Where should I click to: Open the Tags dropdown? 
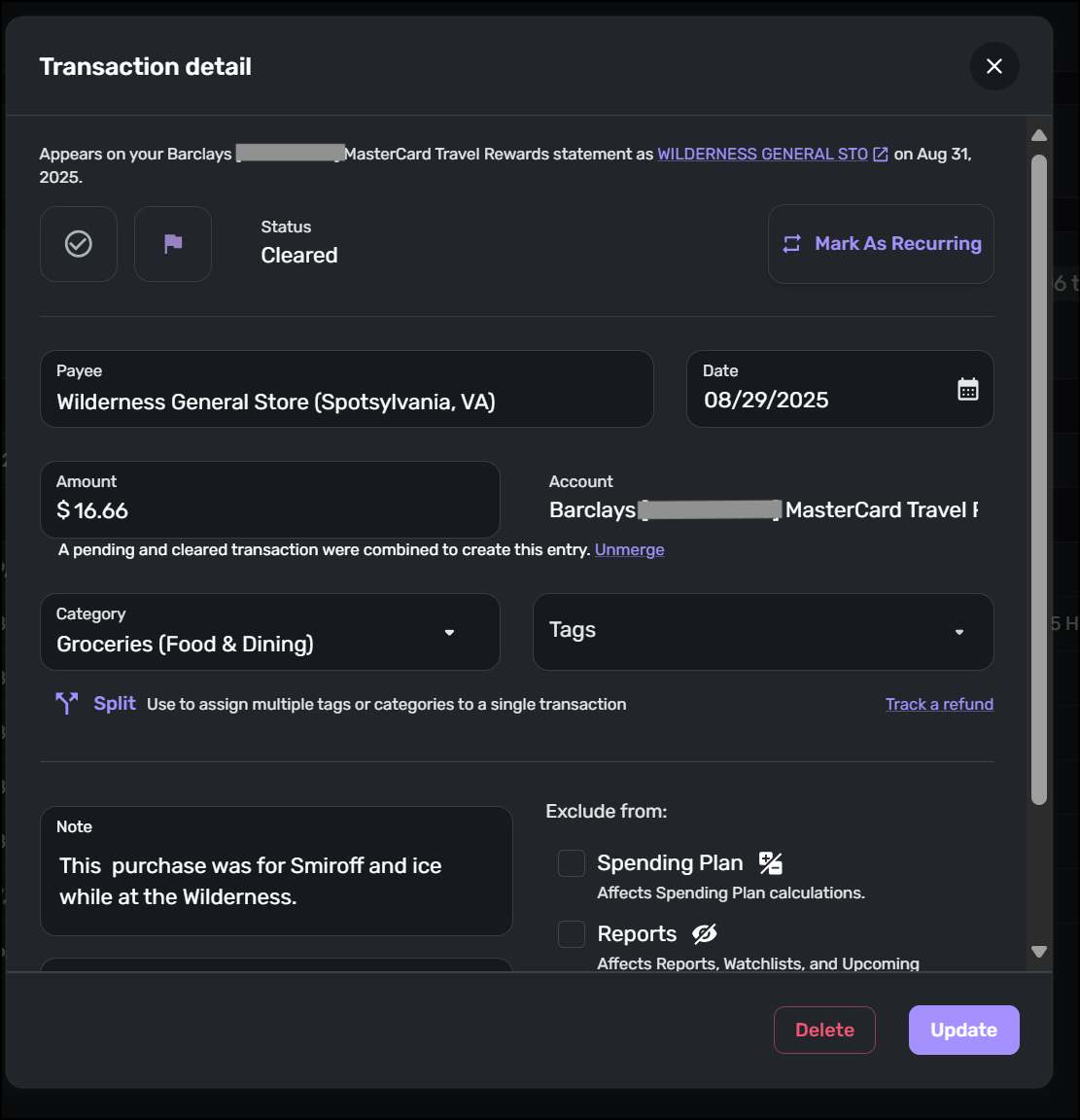958,632
